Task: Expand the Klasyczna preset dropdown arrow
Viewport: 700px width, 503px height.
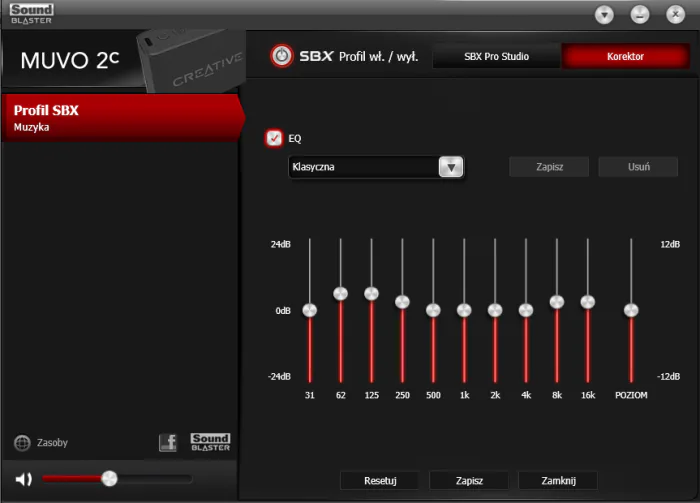Action: 451,167
